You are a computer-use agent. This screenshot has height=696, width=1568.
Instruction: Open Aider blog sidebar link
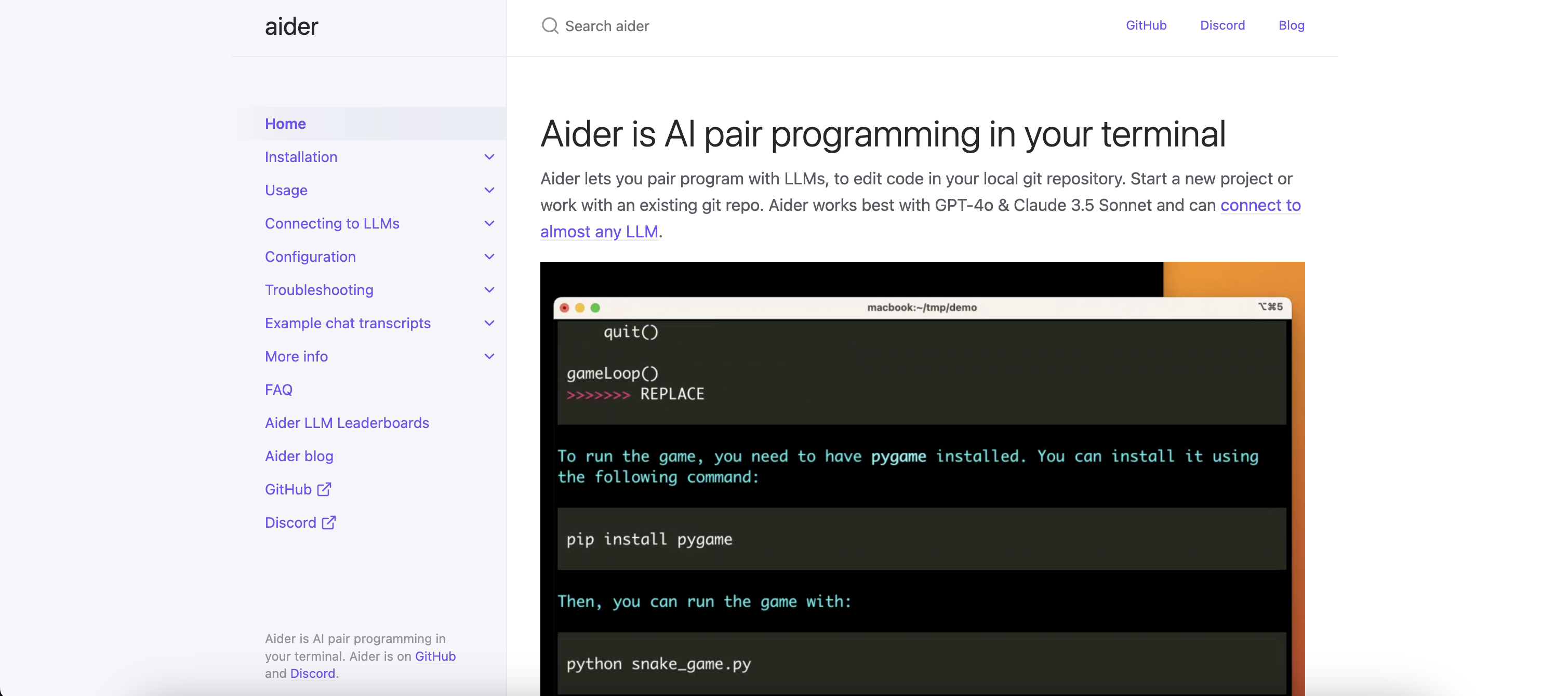coord(299,456)
